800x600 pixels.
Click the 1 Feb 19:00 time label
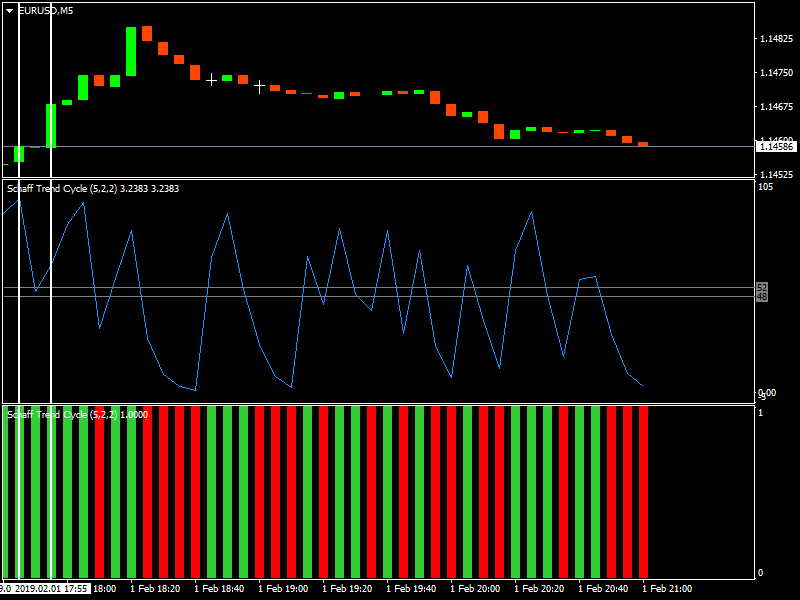[283, 589]
